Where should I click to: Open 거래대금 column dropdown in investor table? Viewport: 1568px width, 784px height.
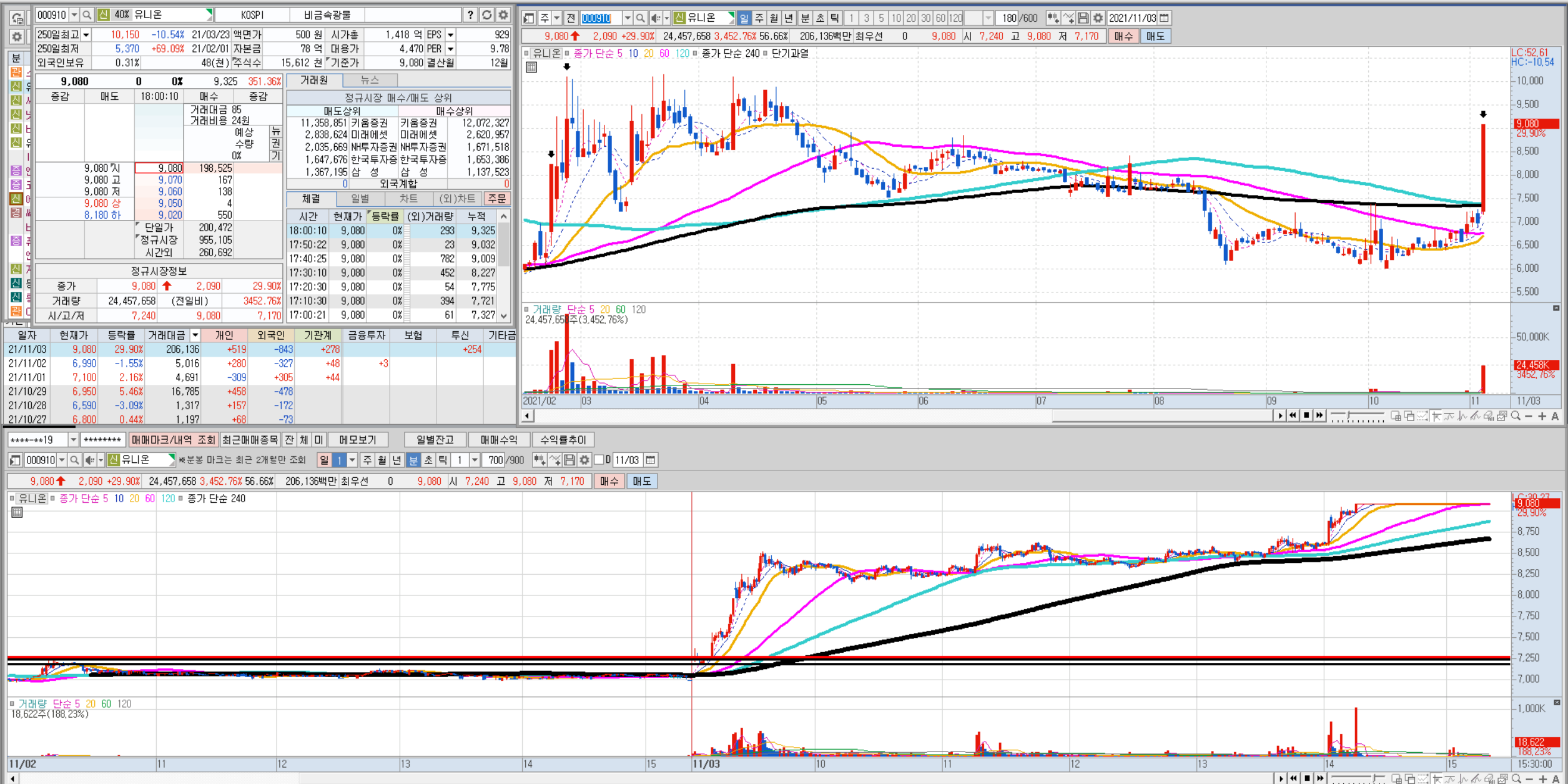click(195, 335)
